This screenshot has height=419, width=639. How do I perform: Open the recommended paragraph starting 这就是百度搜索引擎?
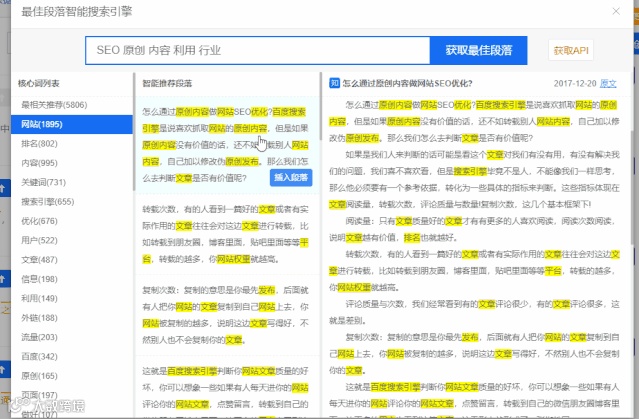(225, 387)
